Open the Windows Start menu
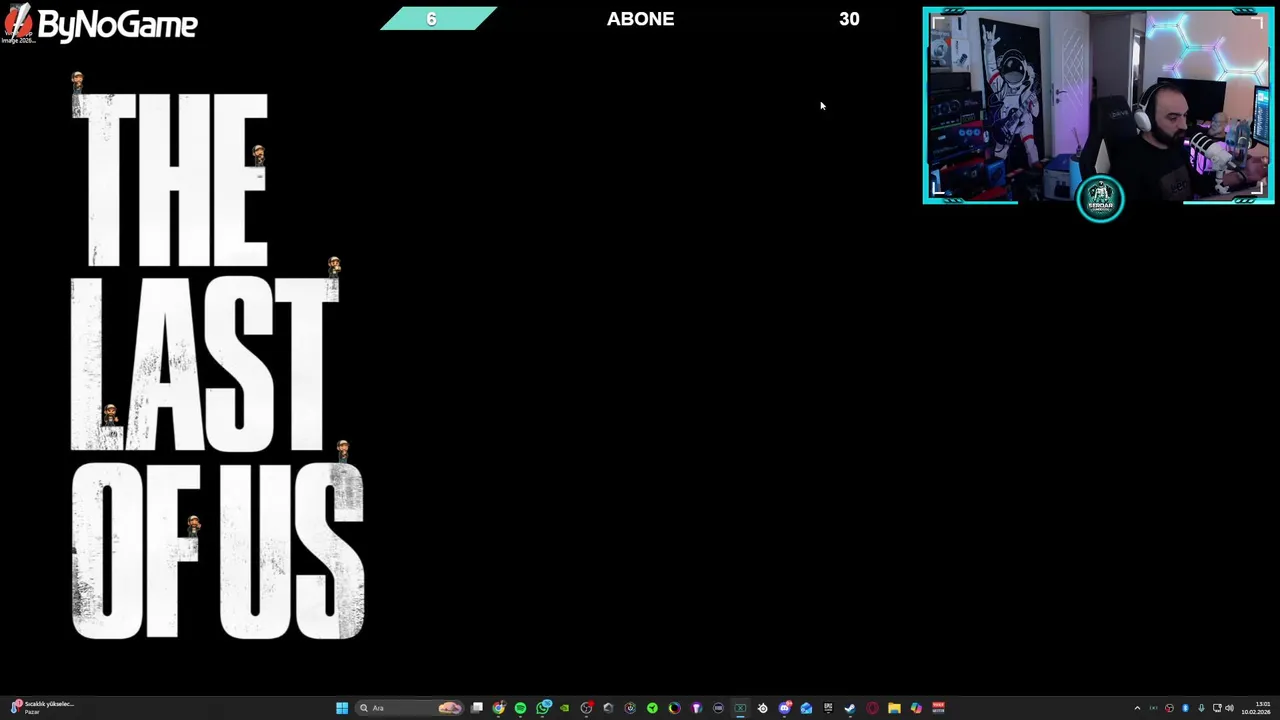The height and width of the screenshot is (720, 1280). pyautogui.click(x=342, y=708)
